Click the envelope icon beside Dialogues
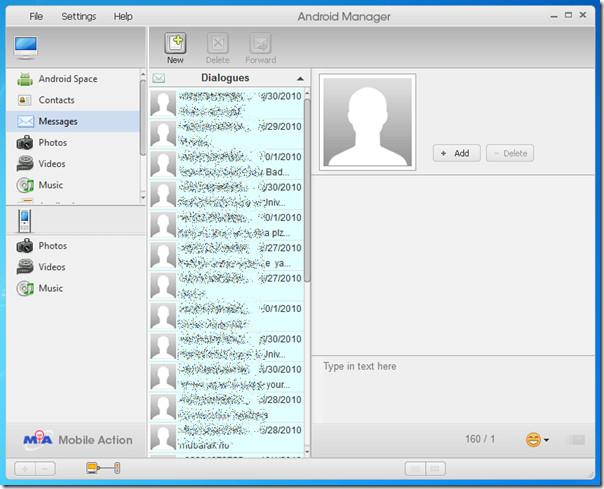The height and width of the screenshot is (489, 604). click(x=159, y=78)
